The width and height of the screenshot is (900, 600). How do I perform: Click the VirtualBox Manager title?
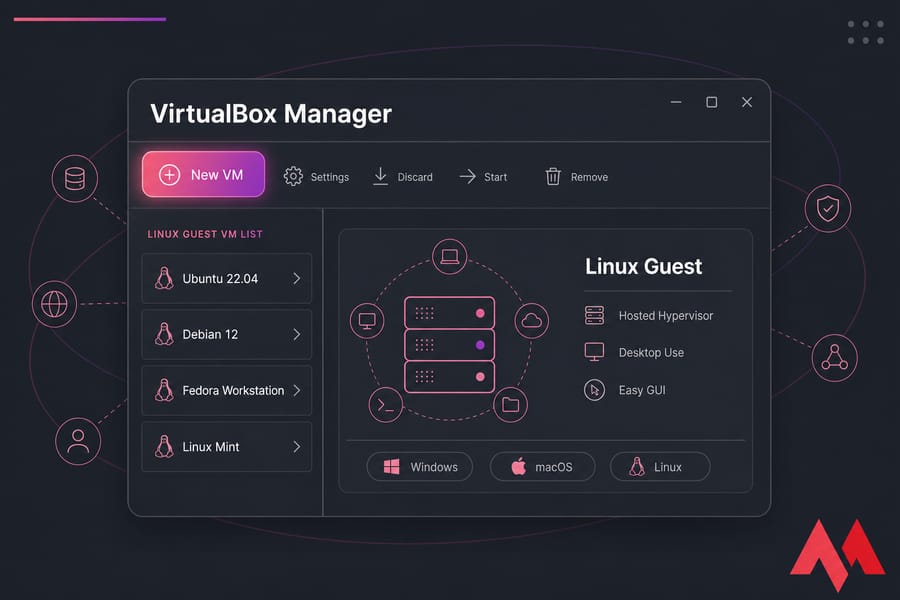(x=271, y=114)
